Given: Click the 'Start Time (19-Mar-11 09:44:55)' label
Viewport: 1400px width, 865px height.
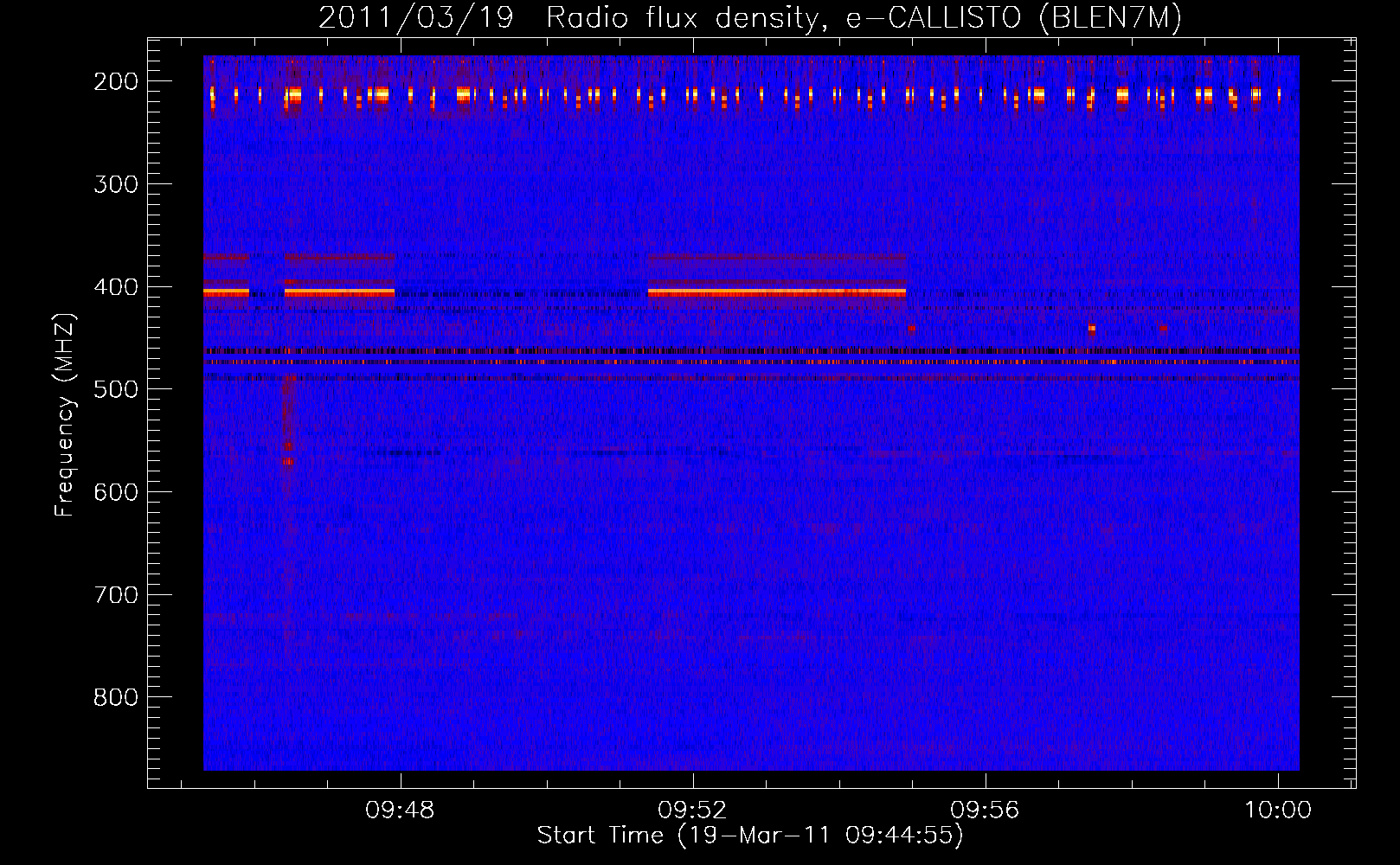Looking at the screenshot, I should [750, 836].
